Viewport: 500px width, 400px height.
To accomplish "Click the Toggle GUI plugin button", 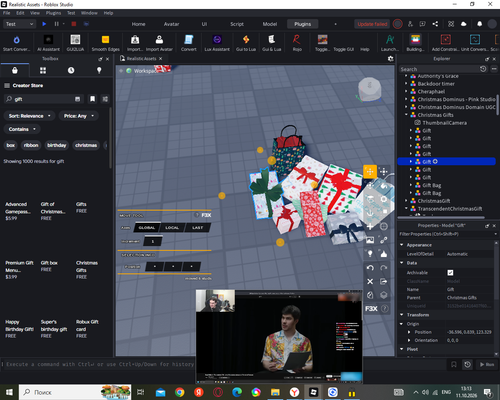I will click(344, 49).
